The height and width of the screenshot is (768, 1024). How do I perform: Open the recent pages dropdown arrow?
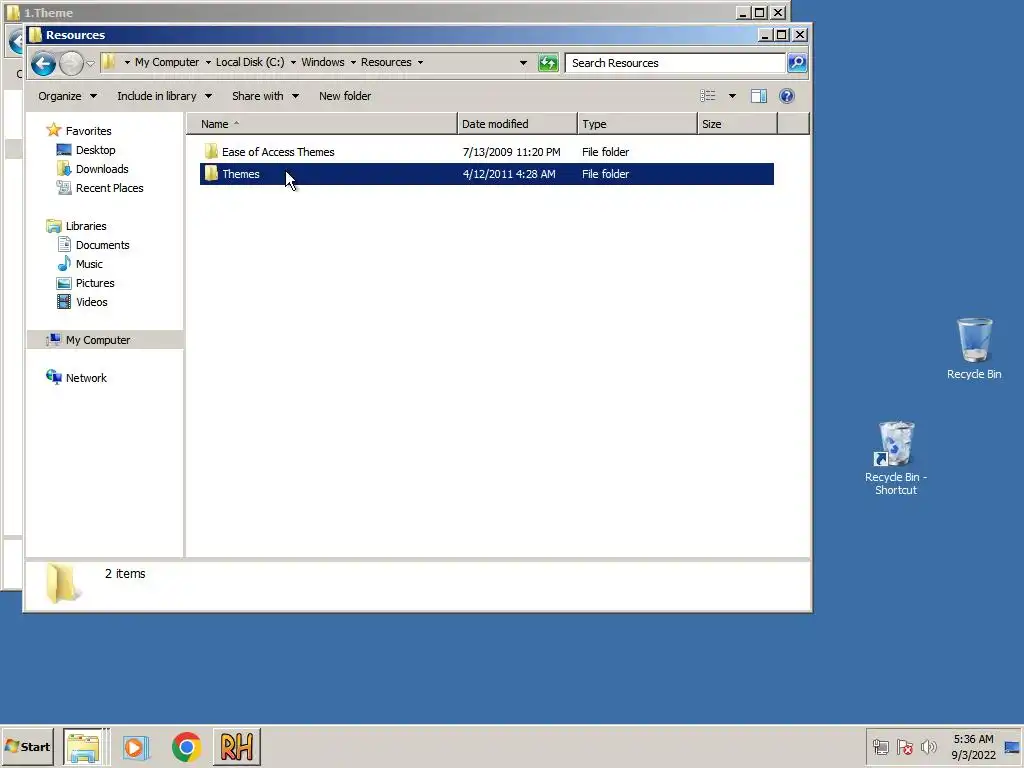90,63
